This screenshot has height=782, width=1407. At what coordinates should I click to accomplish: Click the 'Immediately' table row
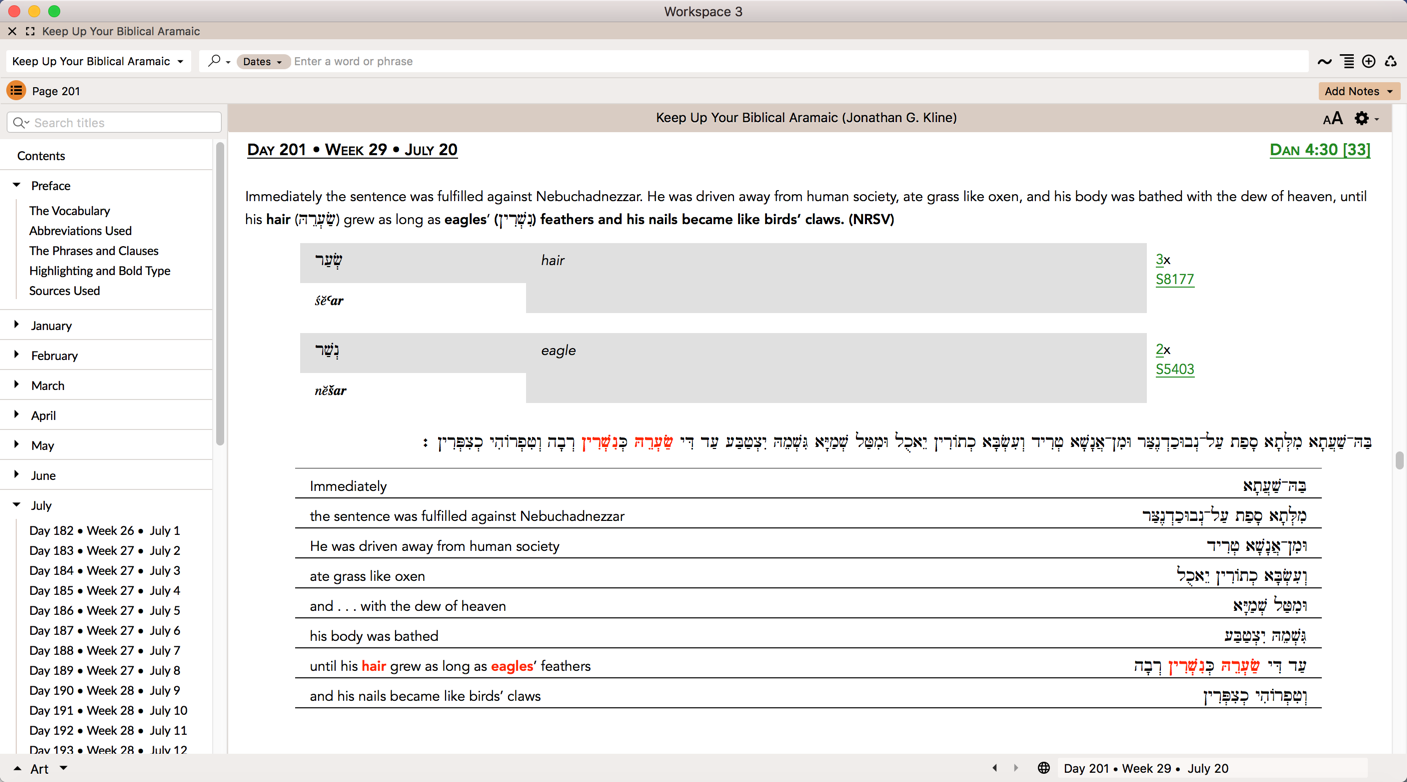coord(808,486)
